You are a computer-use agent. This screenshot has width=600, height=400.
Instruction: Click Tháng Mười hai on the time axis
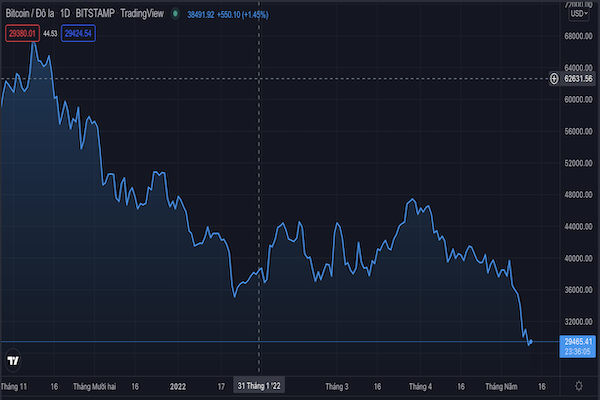coord(96,385)
